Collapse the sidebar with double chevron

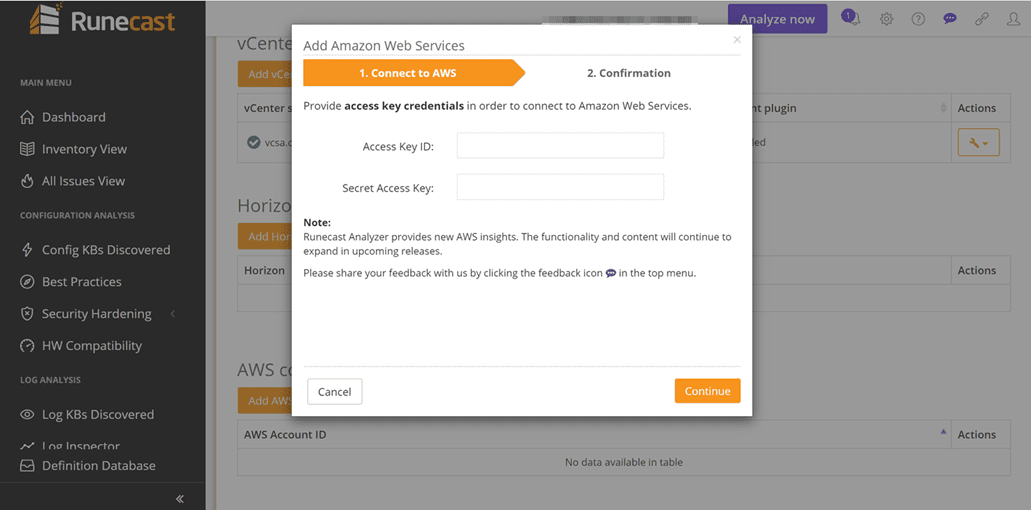tap(180, 499)
